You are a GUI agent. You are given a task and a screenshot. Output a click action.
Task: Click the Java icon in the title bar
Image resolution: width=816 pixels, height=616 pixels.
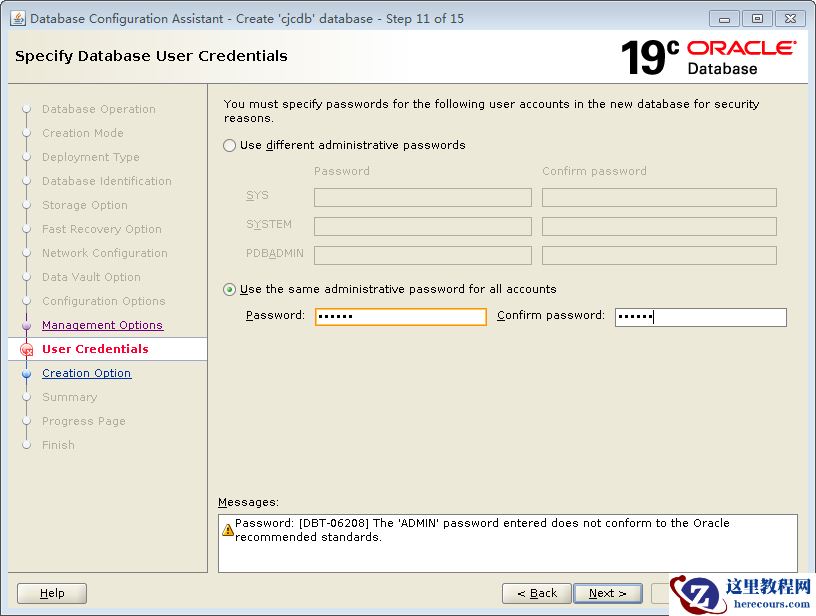click(x=18, y=18)
